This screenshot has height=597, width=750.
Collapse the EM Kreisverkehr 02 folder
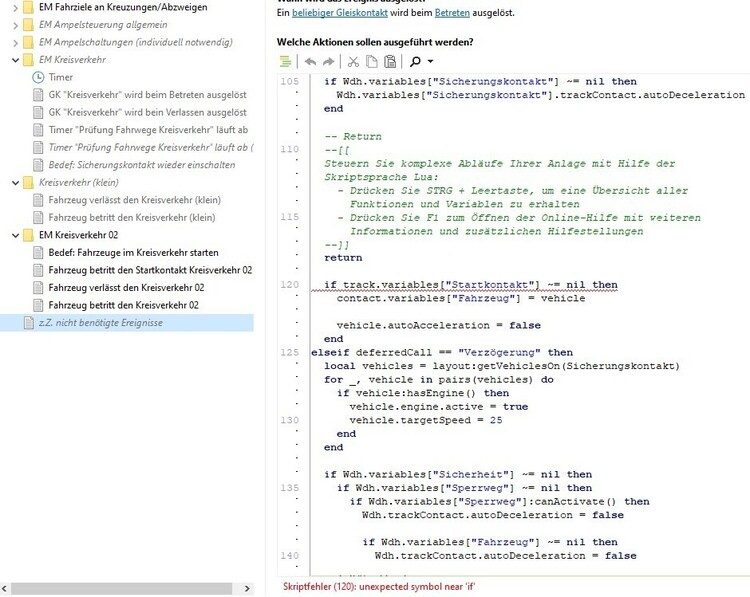click(14, 235)
